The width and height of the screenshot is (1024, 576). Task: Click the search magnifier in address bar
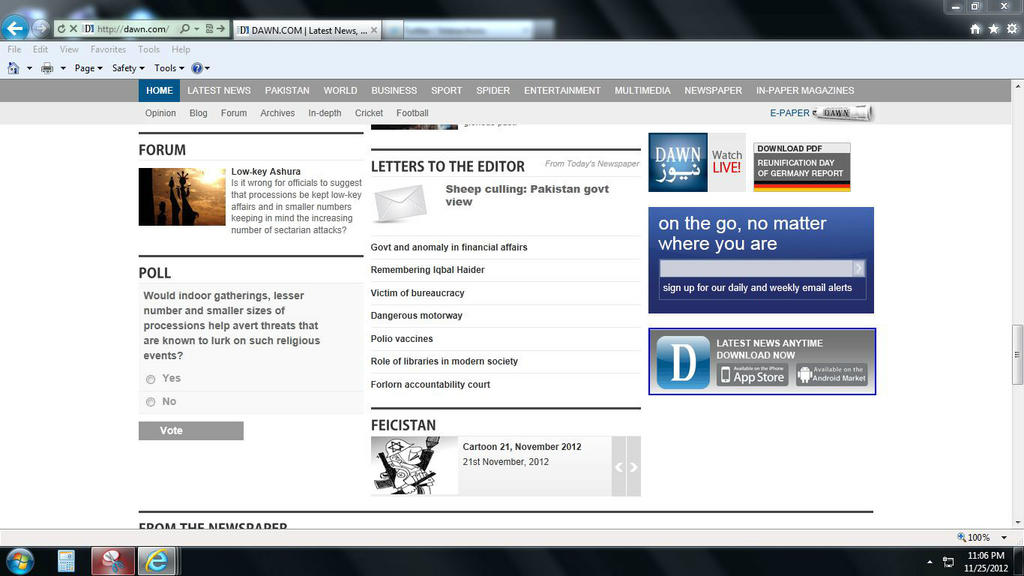185,29
